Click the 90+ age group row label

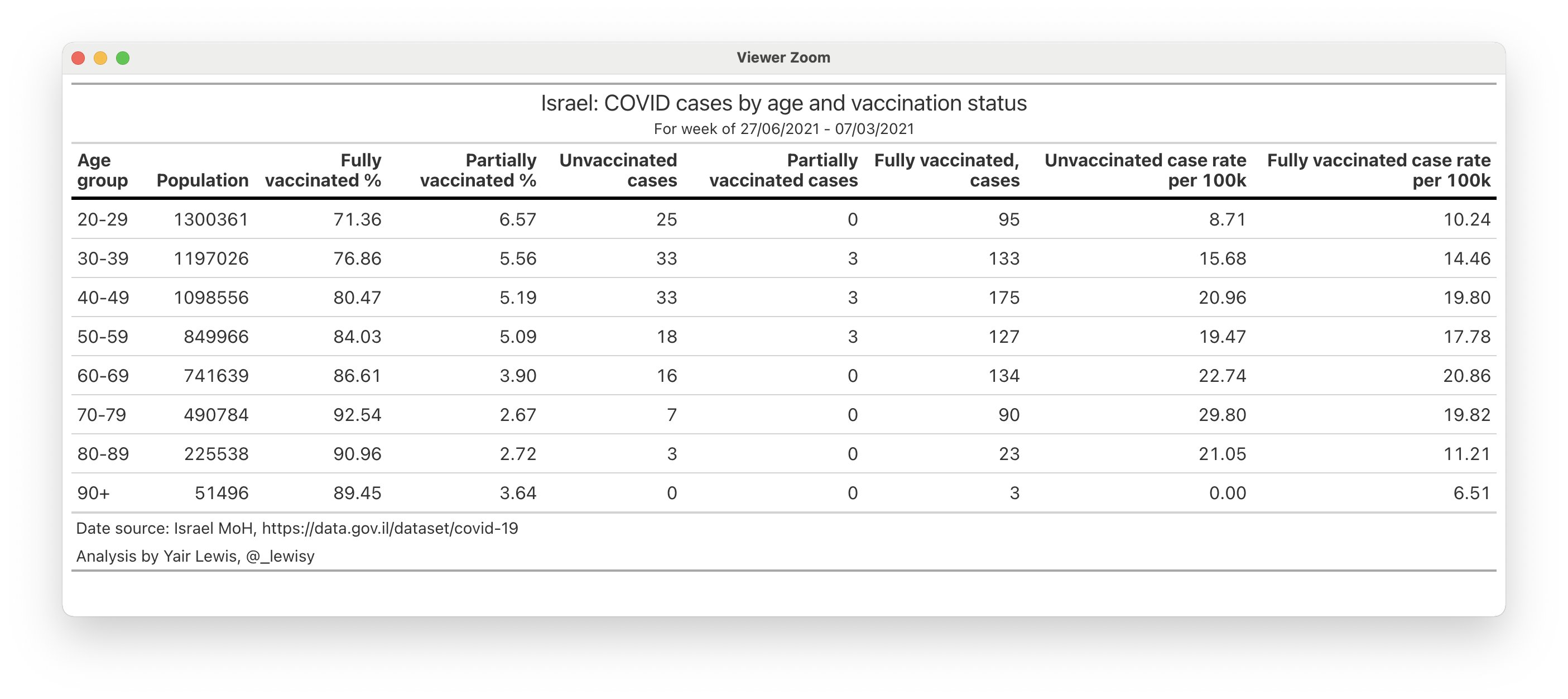click(93, 492)
